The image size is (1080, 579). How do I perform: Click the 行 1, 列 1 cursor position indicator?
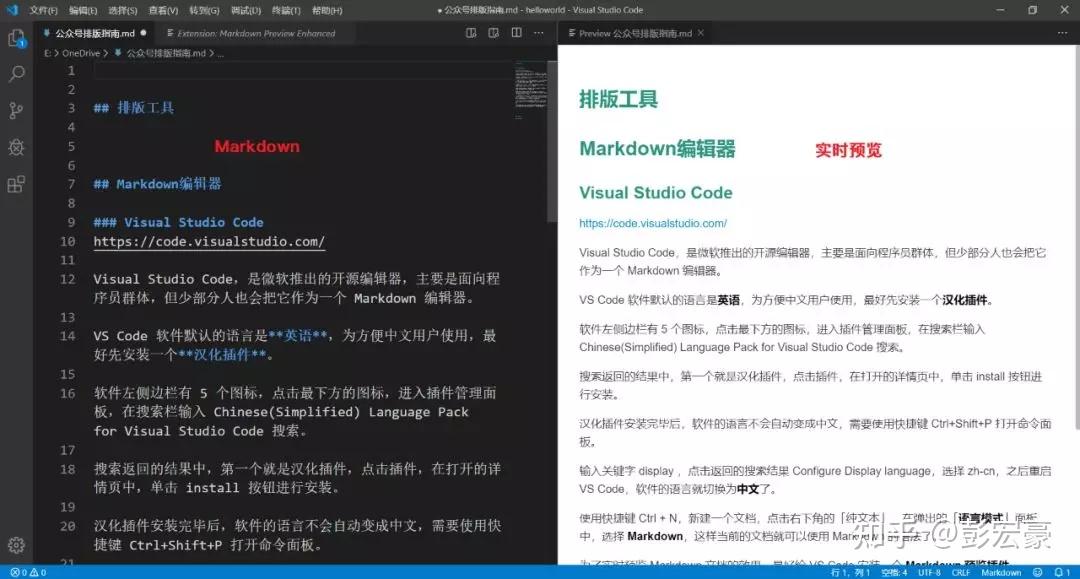pyautogui.click(x=850, y=572)
